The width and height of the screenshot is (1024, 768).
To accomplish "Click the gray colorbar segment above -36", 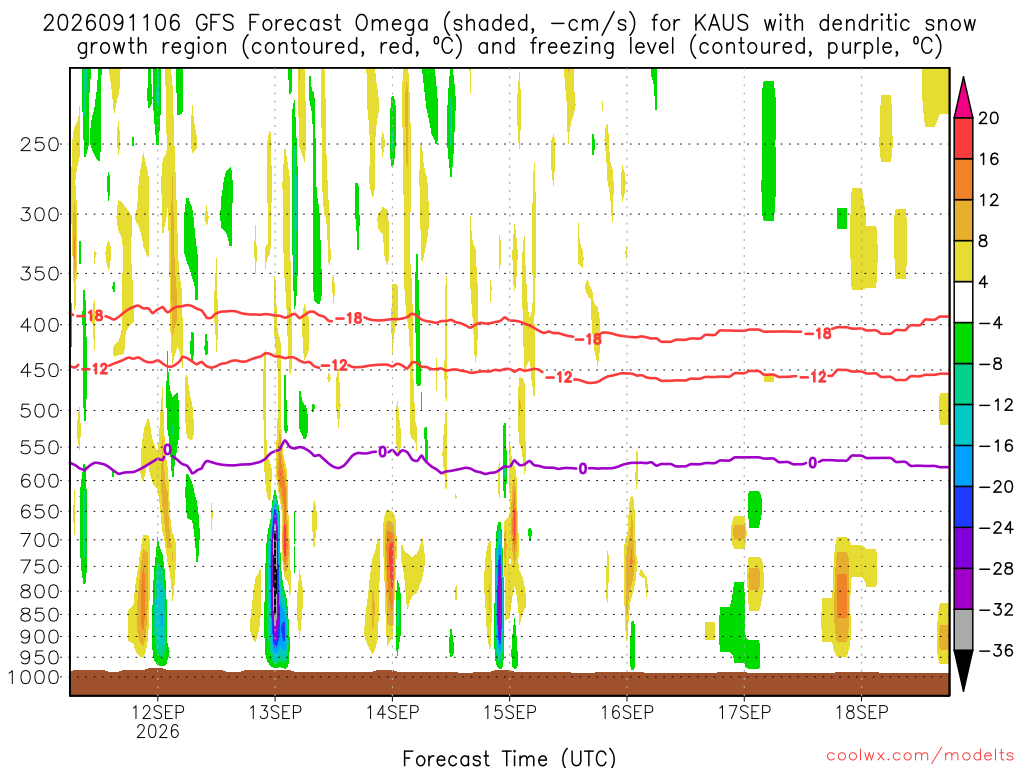I will (x=963, y=630).
